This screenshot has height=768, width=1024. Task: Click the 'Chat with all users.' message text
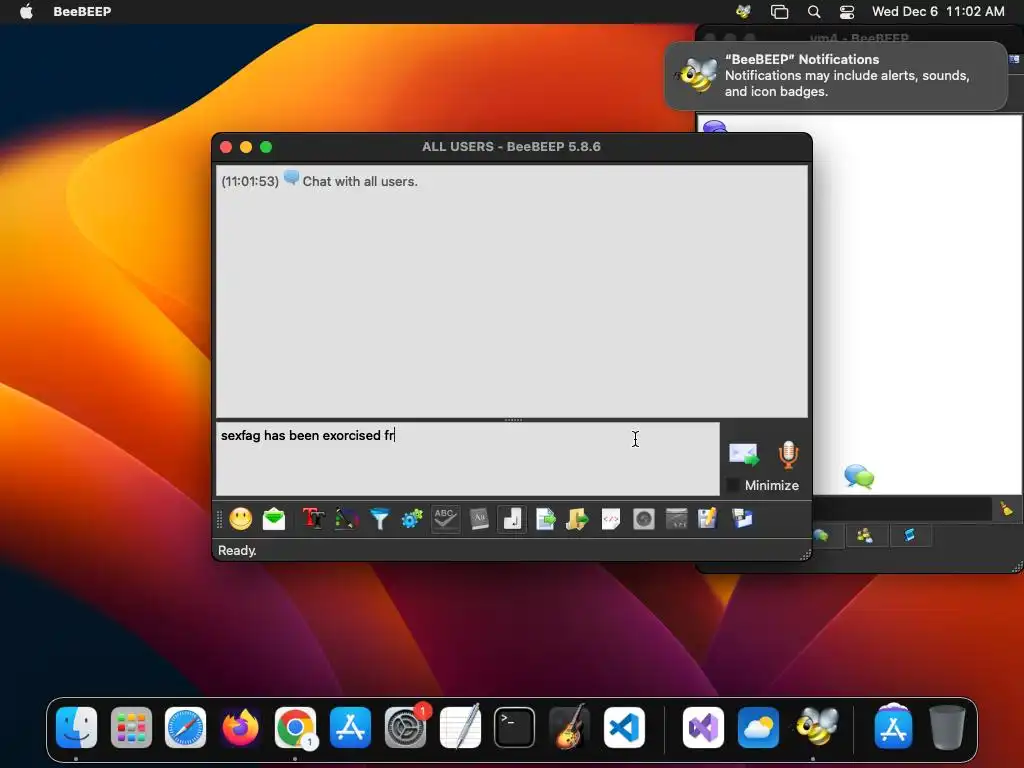(360, 182)
